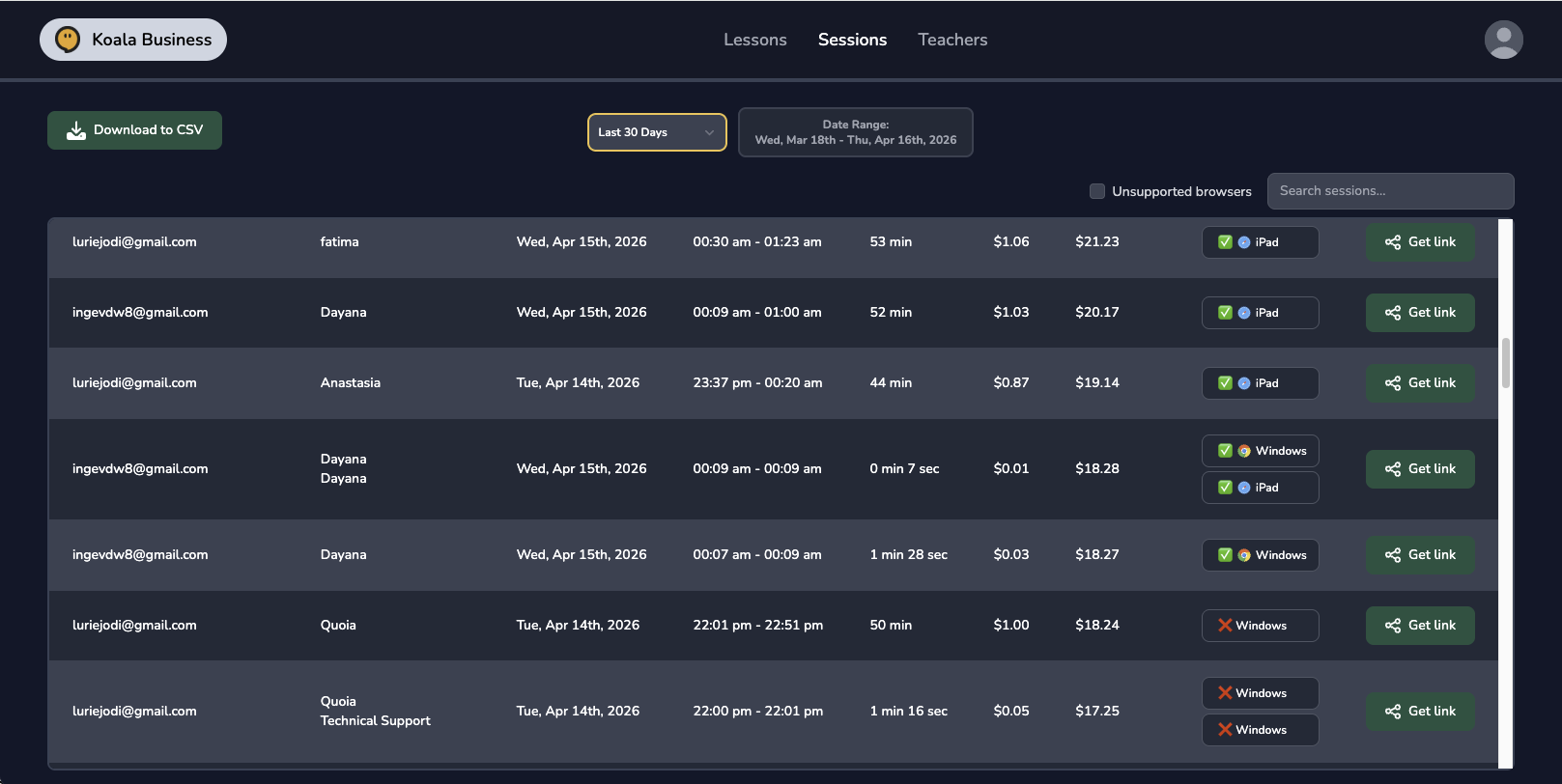Click Tue, Apr 14th date in Anastasia row
This screenshot has width=1562, height=784.
coord(578,383)
